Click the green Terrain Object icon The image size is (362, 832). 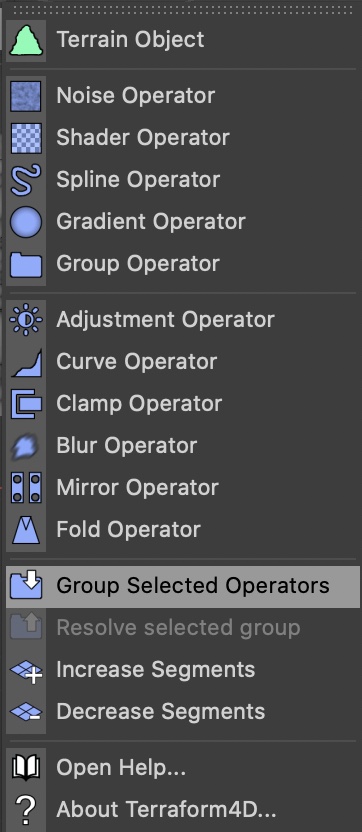point(25,40)
